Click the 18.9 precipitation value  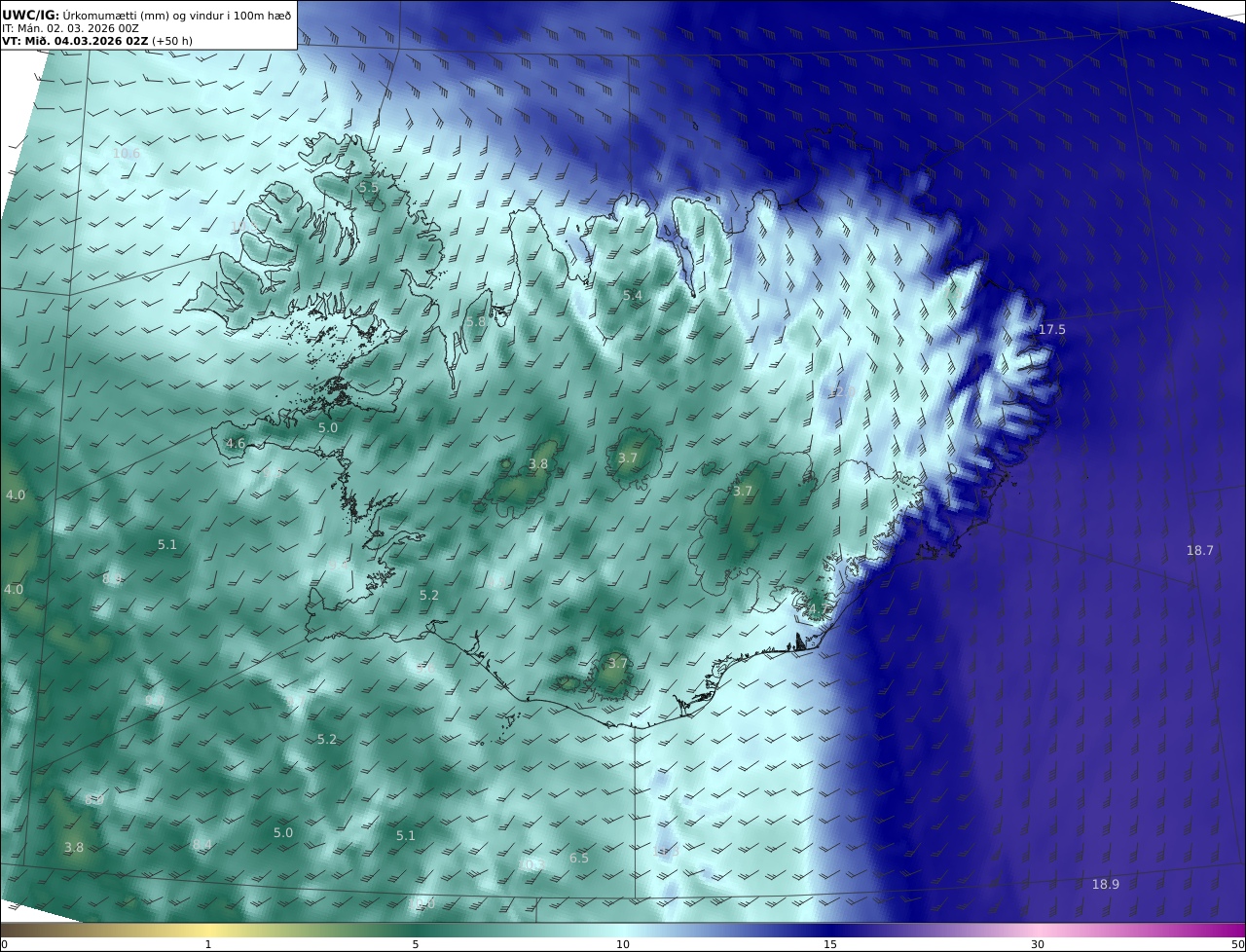click(1106, 884)
